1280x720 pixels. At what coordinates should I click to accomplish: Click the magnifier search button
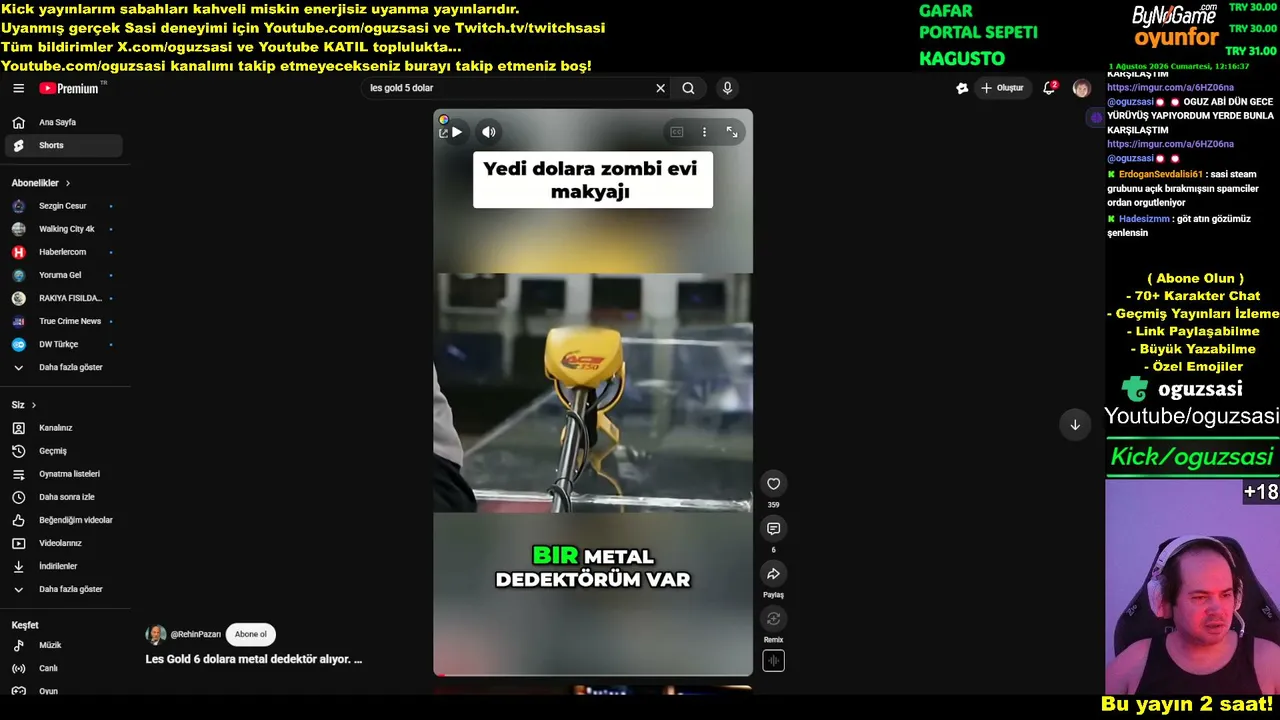point(688,88)
